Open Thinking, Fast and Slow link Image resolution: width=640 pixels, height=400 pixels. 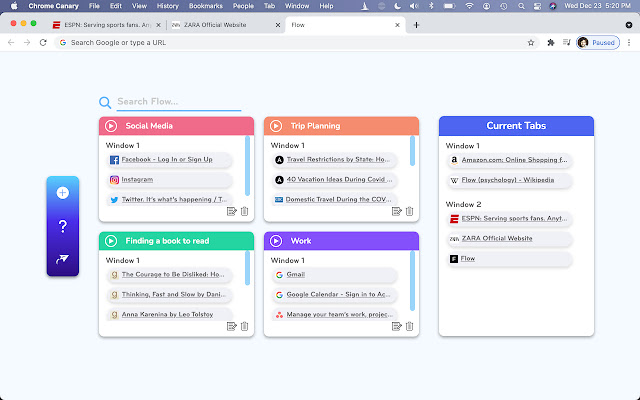coord(173,294)
